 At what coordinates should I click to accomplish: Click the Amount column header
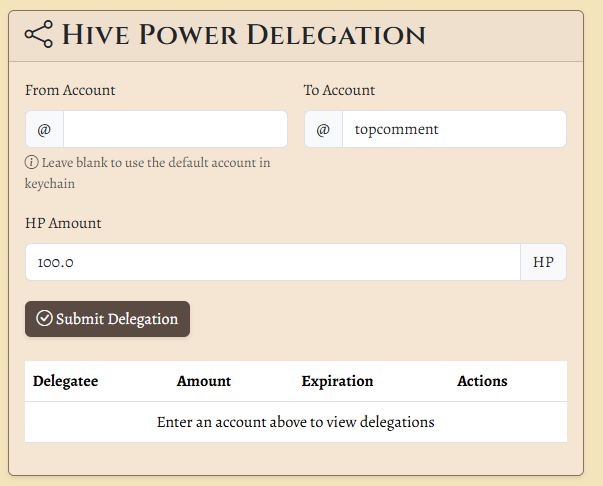tap(204, 381)
